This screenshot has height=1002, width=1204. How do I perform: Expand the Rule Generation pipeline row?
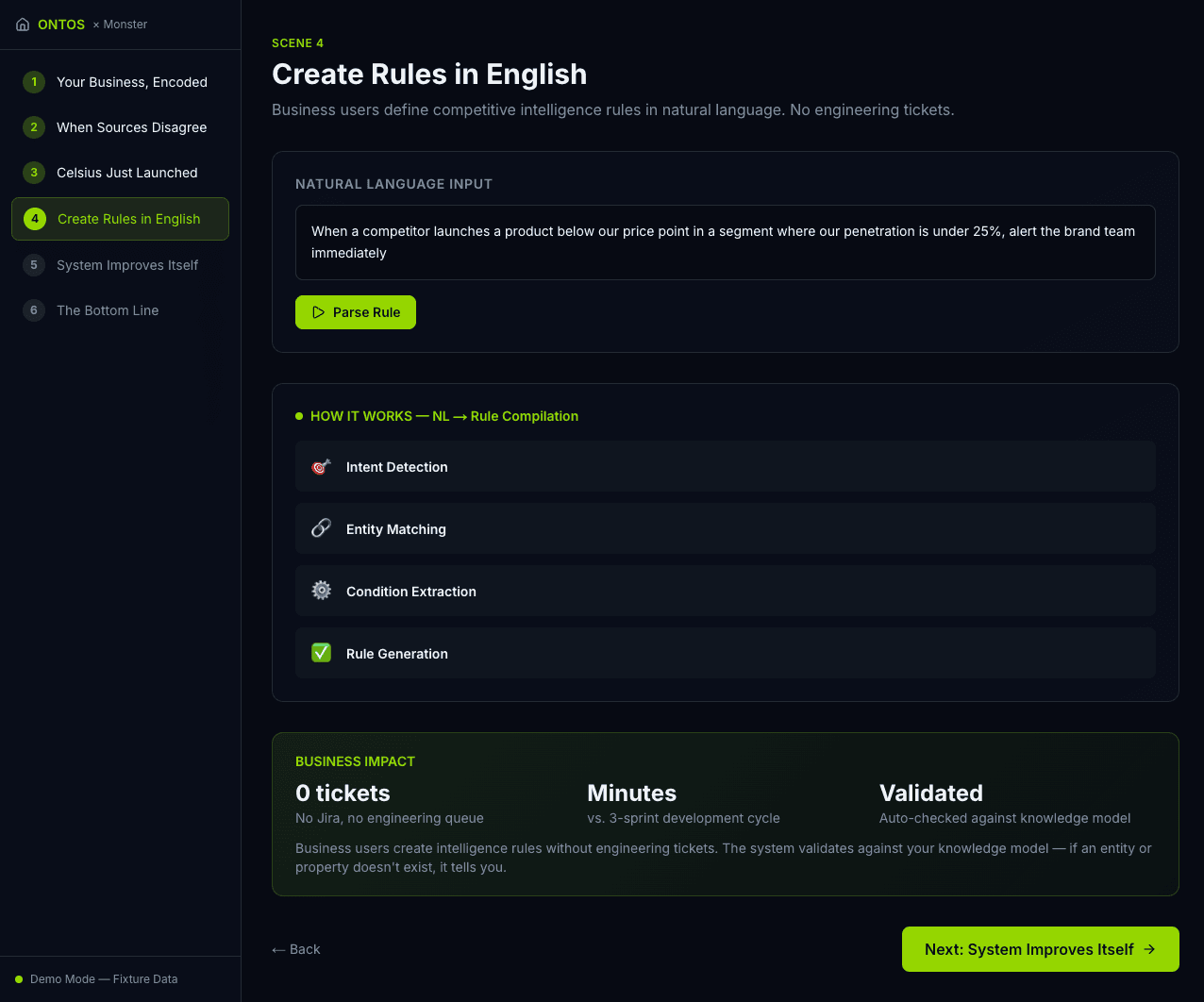coord(725,652)
